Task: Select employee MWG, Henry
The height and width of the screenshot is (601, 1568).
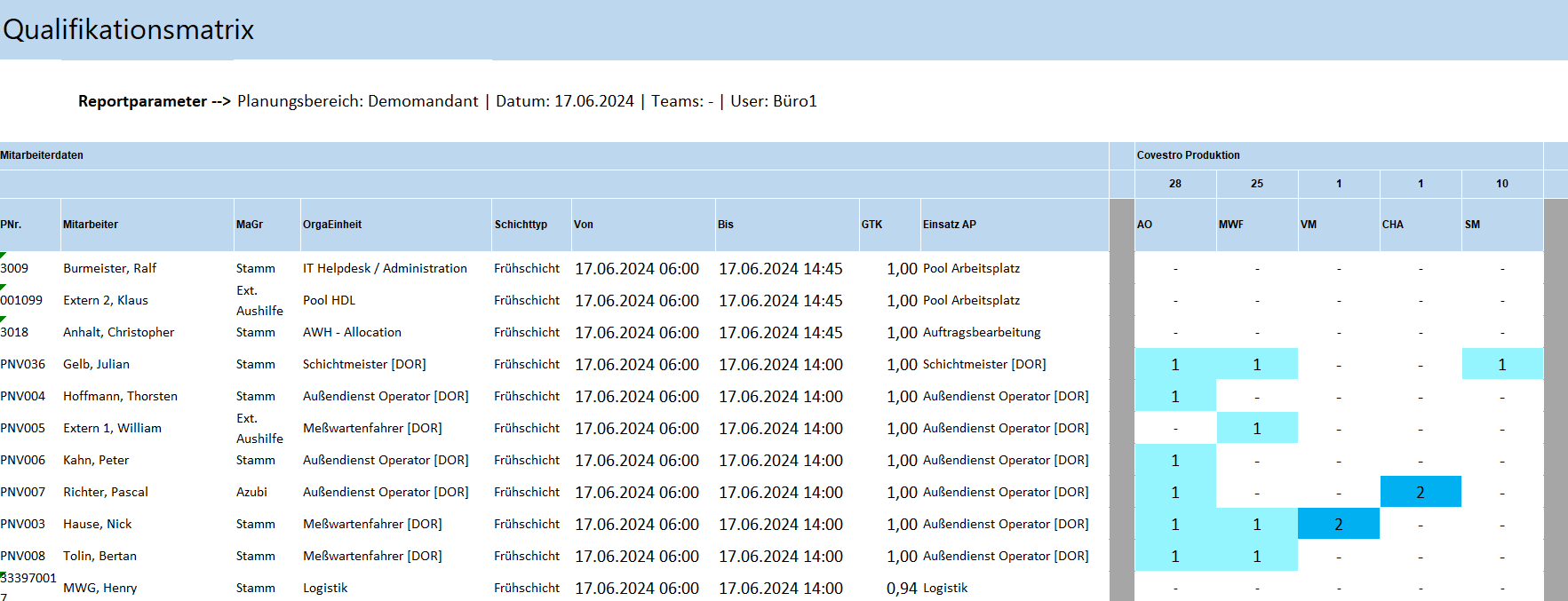Action: [x=99, y=588]
